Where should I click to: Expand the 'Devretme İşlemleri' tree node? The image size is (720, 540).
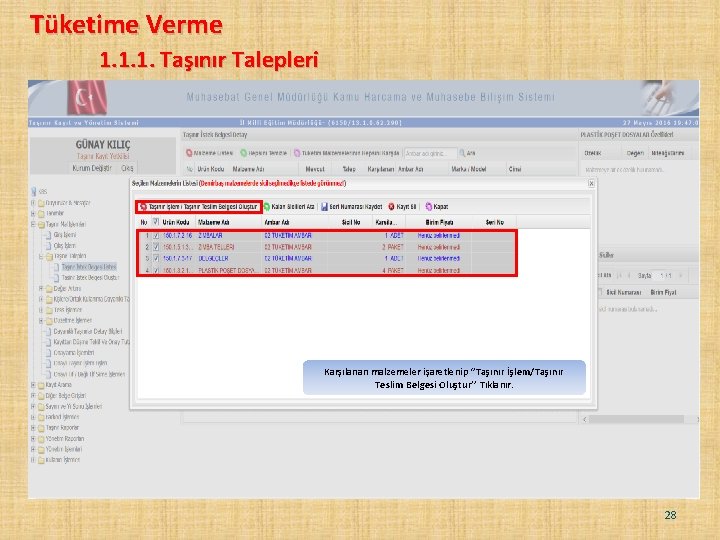click(41, 321)
